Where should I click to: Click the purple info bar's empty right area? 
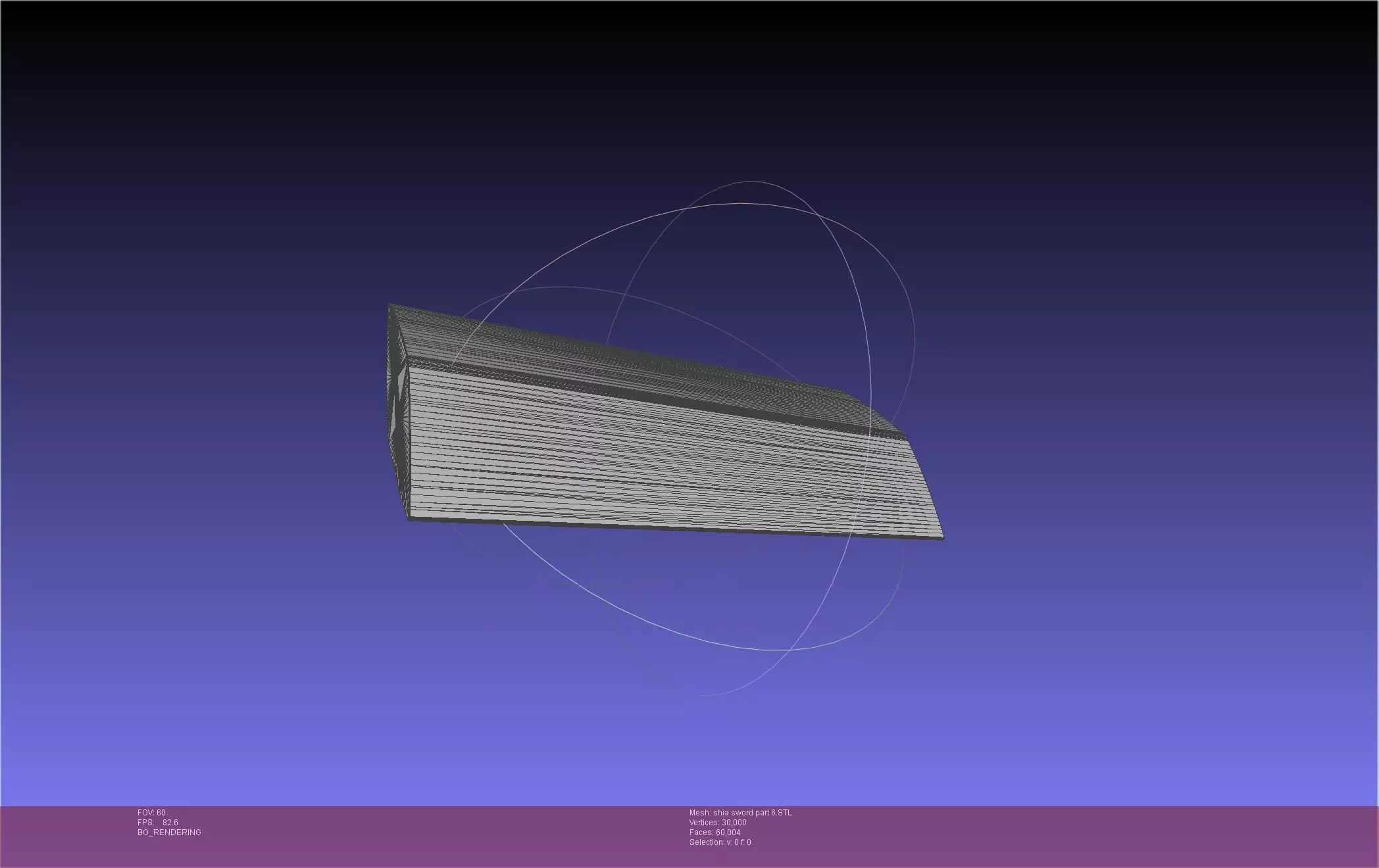[x=1118, y=835]
